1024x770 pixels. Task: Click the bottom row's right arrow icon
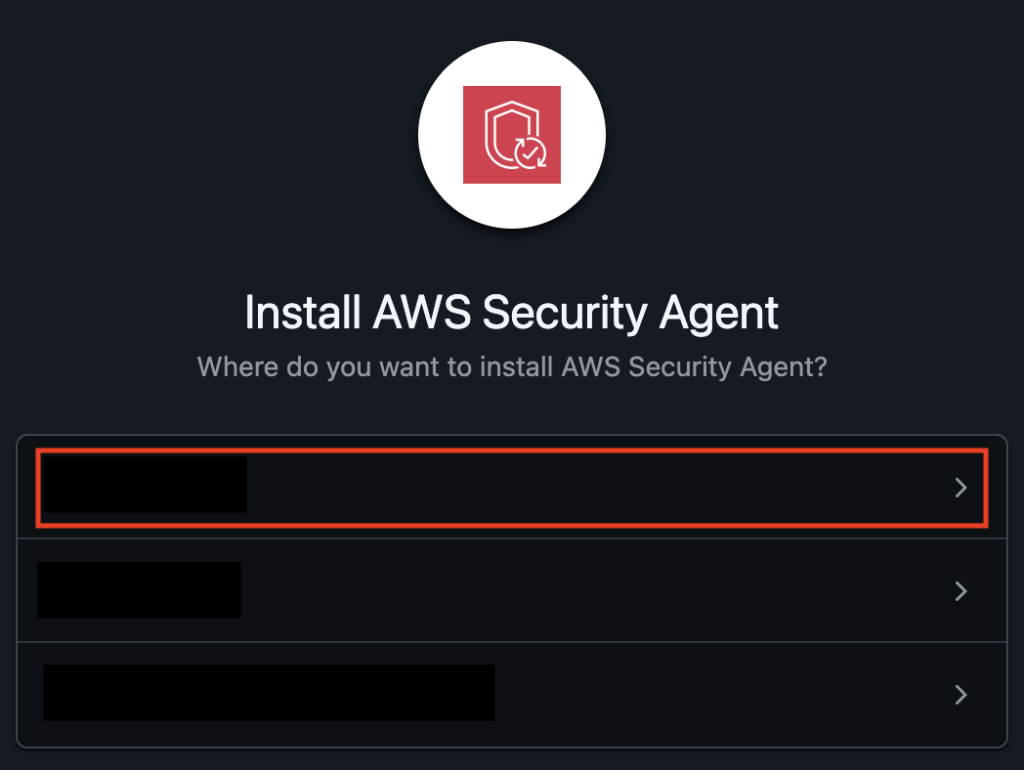(x=961, y=695)
